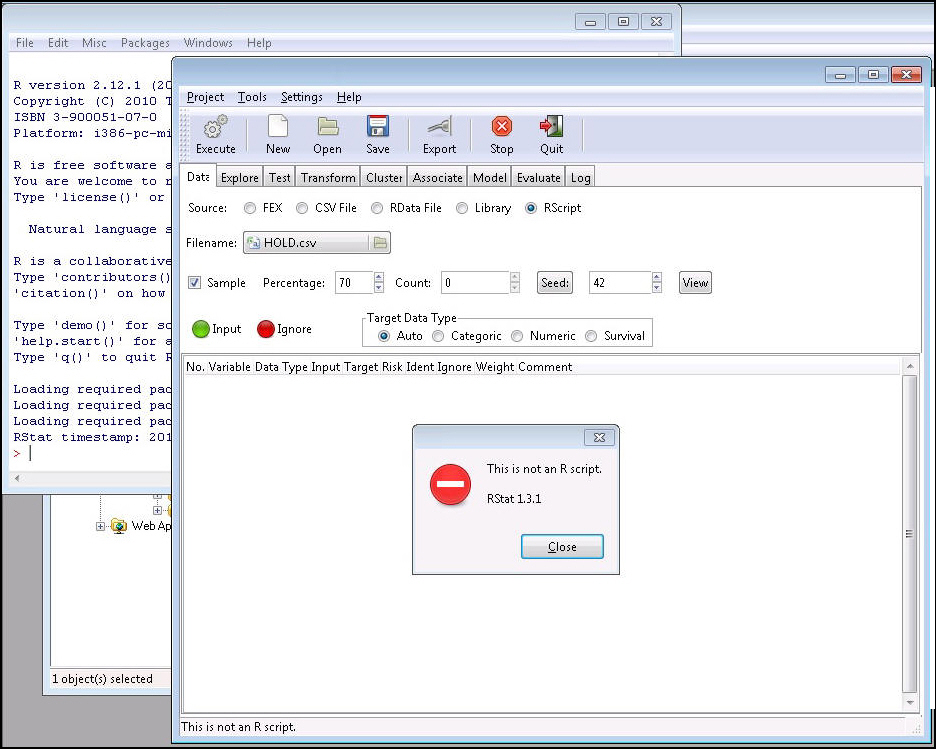Open the HOLD.csv filename chooser
Screen dimensions: 936x749
(316, 243)
